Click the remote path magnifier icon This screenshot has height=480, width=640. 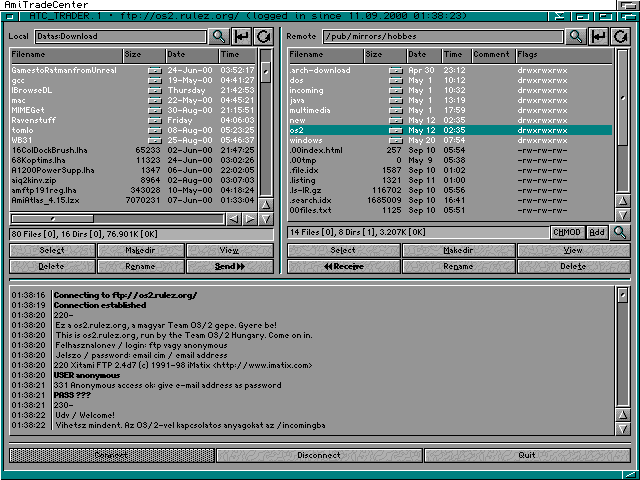[577, 36]
